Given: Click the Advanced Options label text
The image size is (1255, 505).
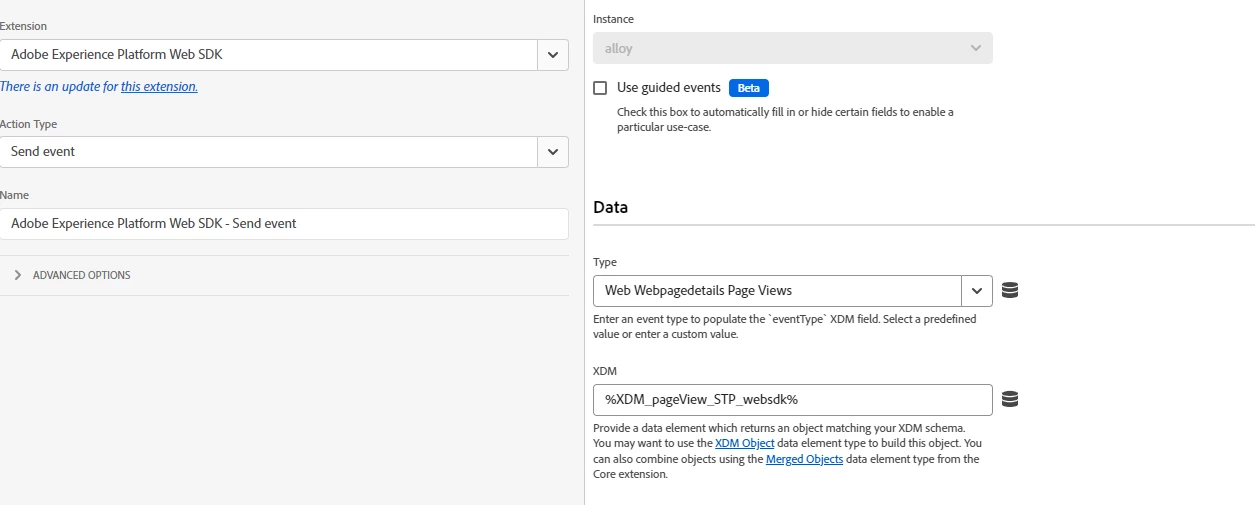Looking at the screenshot, I should pos(81,275).
